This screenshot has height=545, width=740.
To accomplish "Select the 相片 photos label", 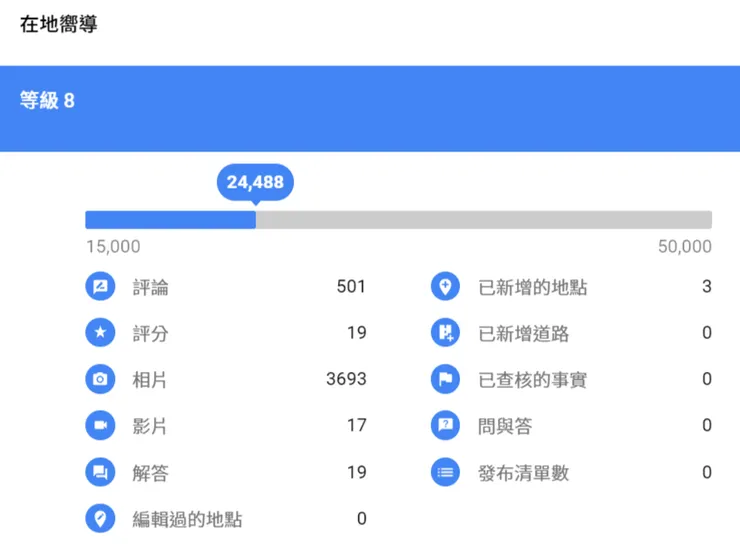I will [x=150, y=380].
